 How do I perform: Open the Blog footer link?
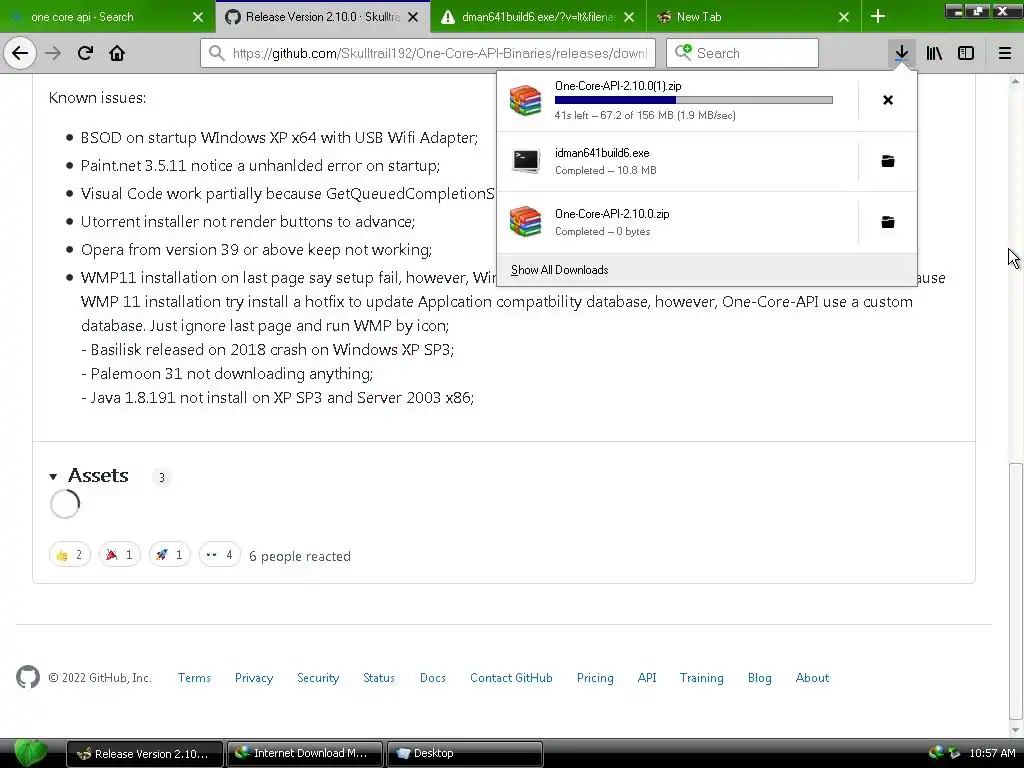pos(760,678)
